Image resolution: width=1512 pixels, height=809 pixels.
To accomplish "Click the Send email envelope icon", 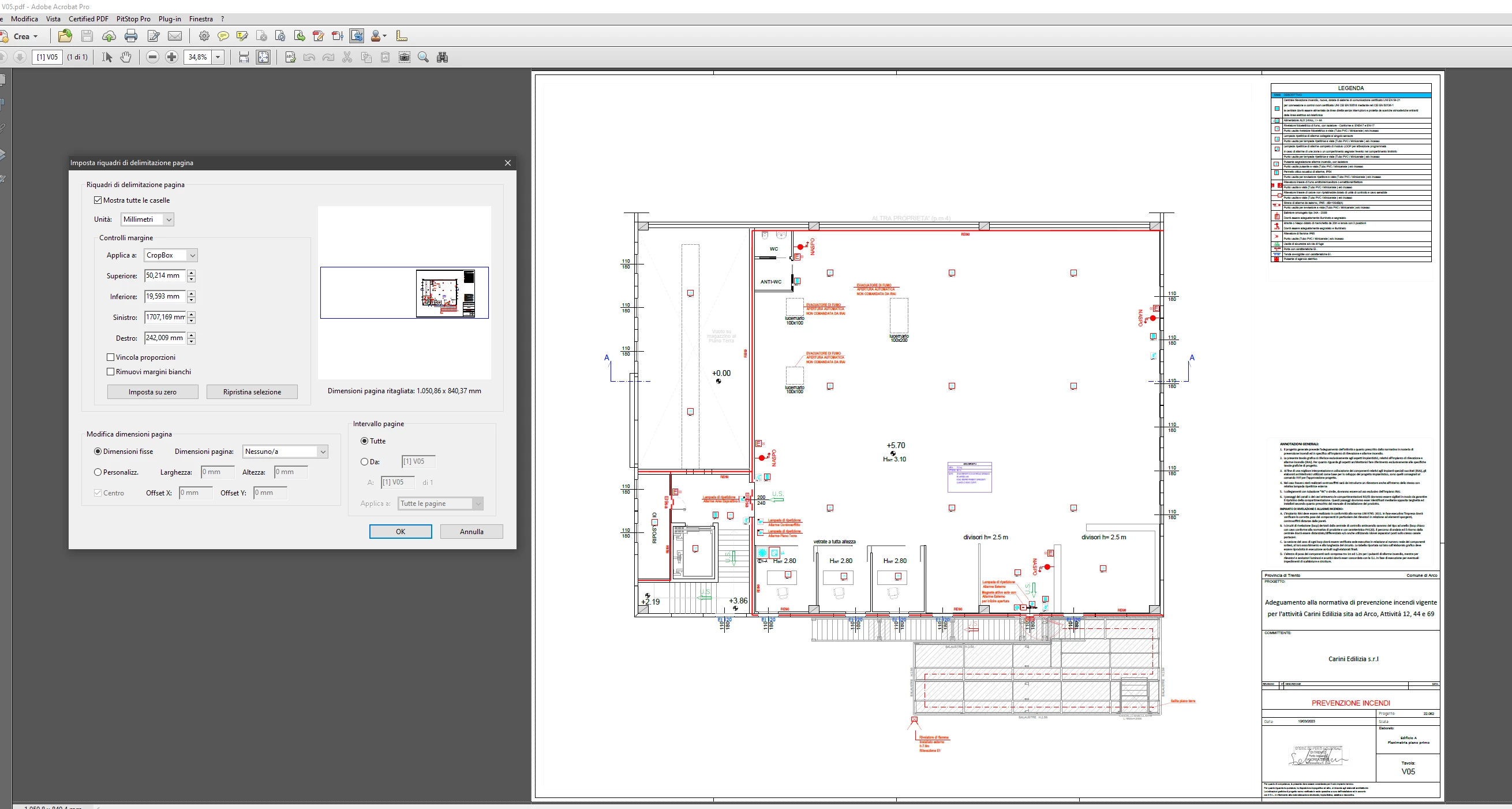I will (175, 36).
